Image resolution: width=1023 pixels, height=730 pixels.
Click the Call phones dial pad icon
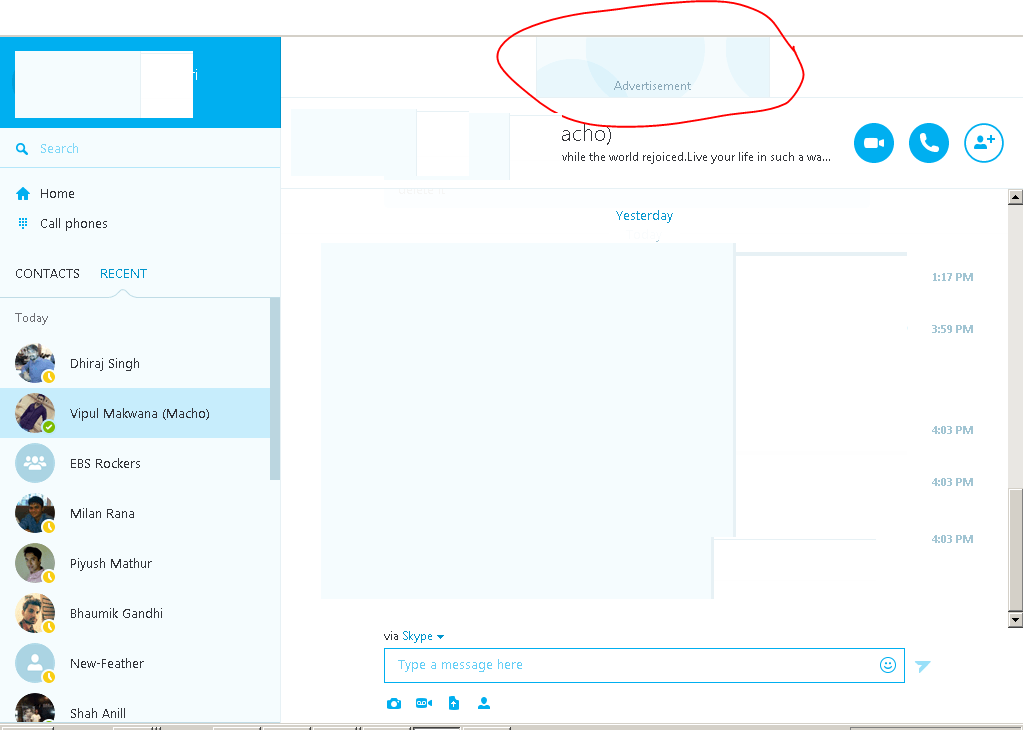[23, 224]
